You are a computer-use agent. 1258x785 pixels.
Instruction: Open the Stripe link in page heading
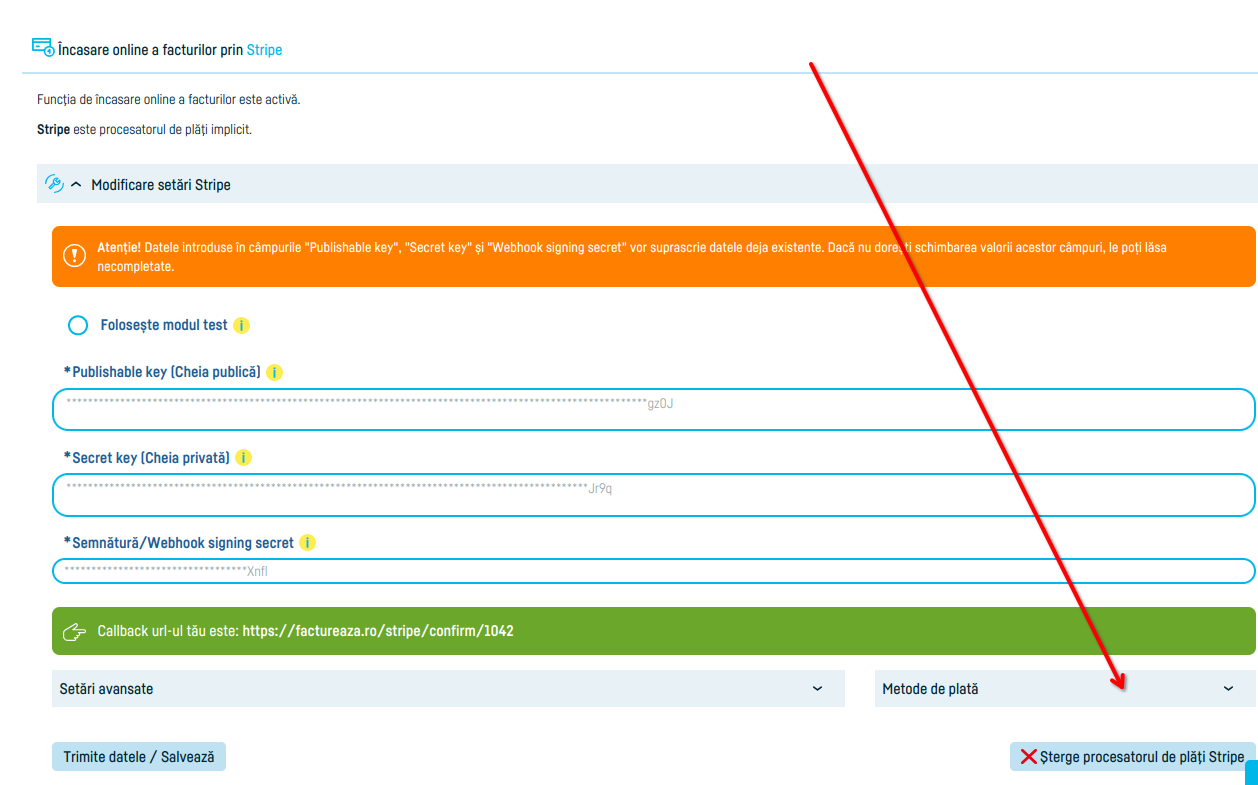[264, 50]
